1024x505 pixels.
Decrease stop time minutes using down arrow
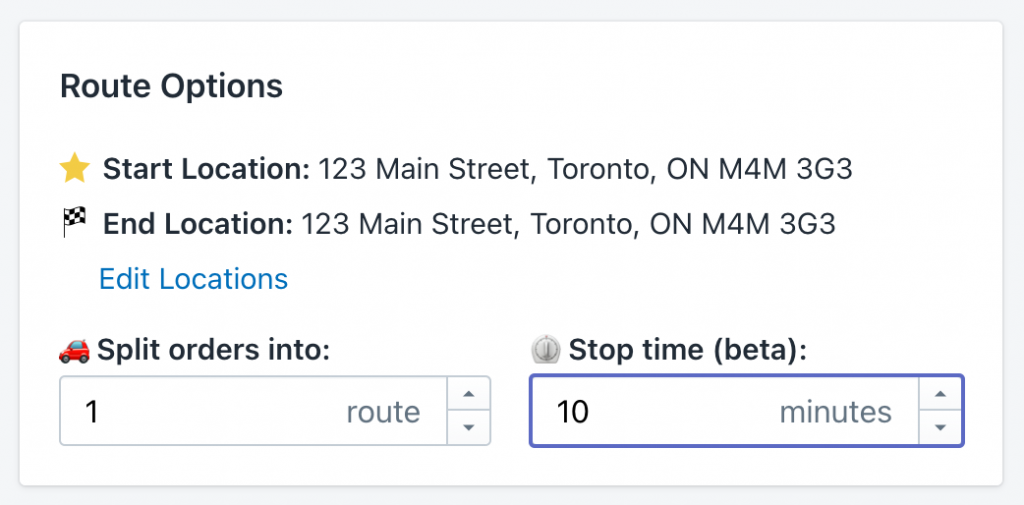[x=940, y=428]
